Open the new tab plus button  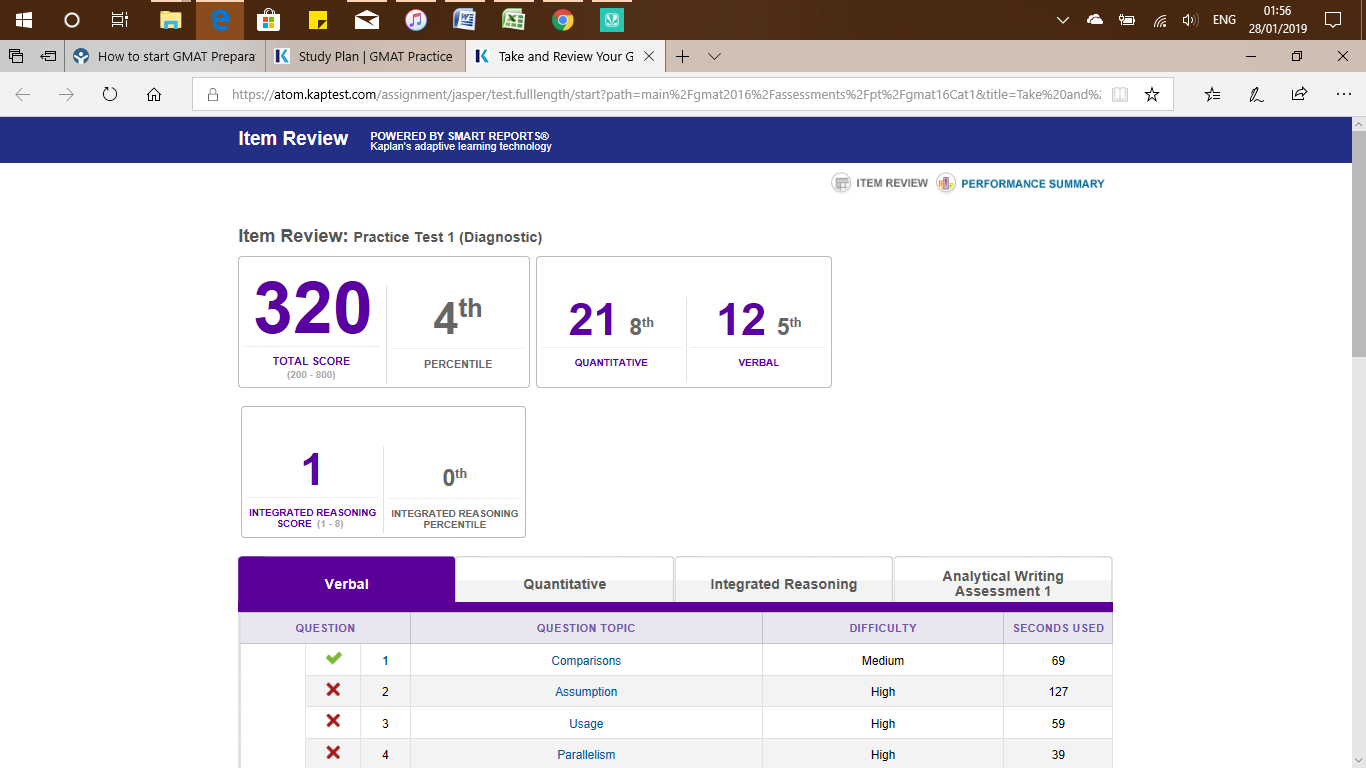(x=682, y=57)
